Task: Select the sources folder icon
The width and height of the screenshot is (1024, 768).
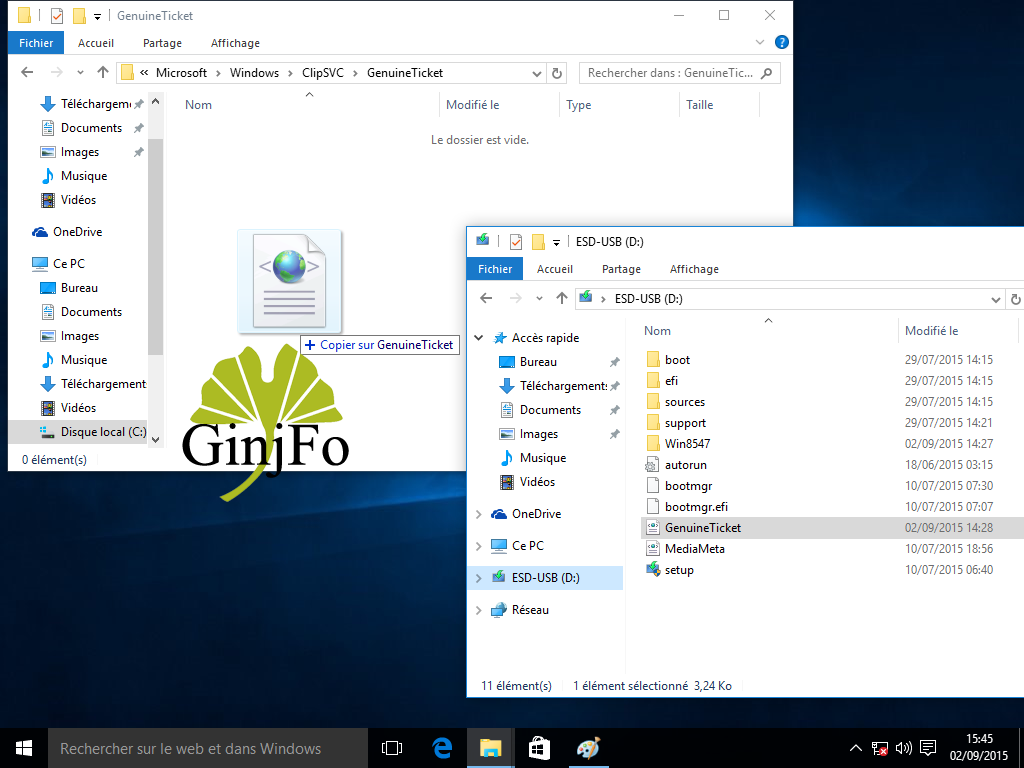Action: pyautogui.click(x=652, y=402)
